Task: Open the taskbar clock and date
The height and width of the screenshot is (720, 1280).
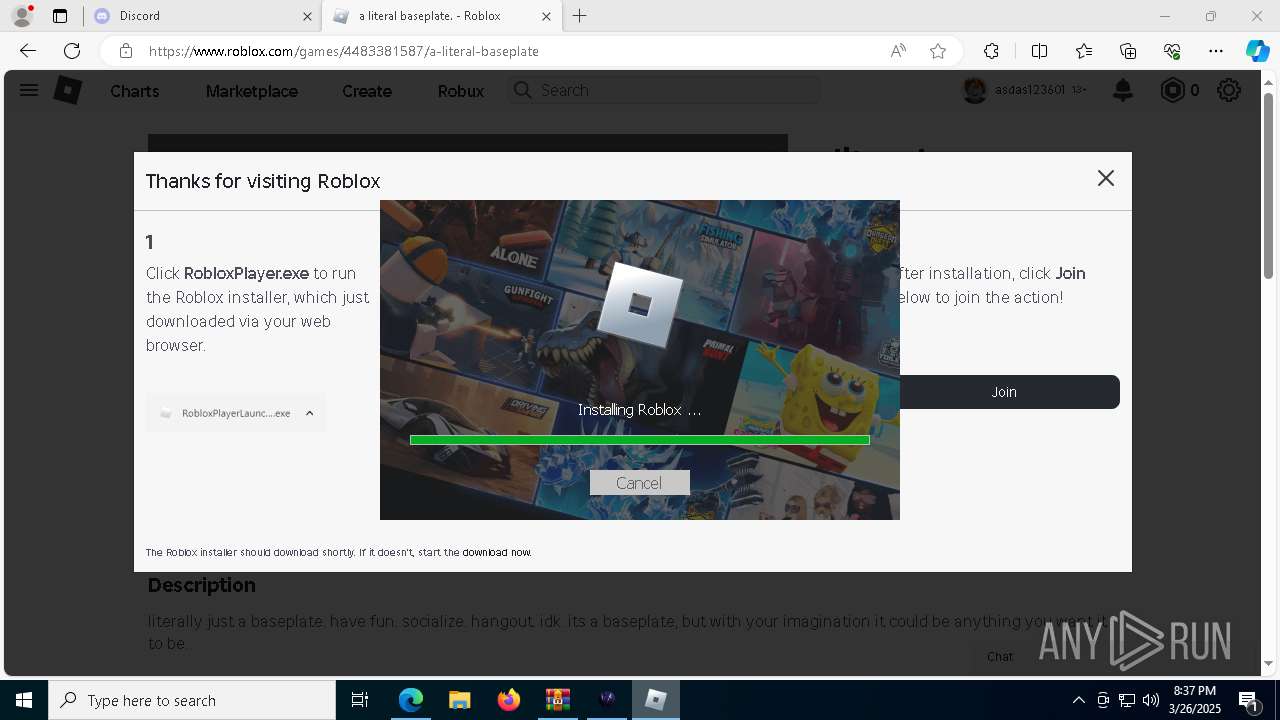Action: pos(1195,700)
